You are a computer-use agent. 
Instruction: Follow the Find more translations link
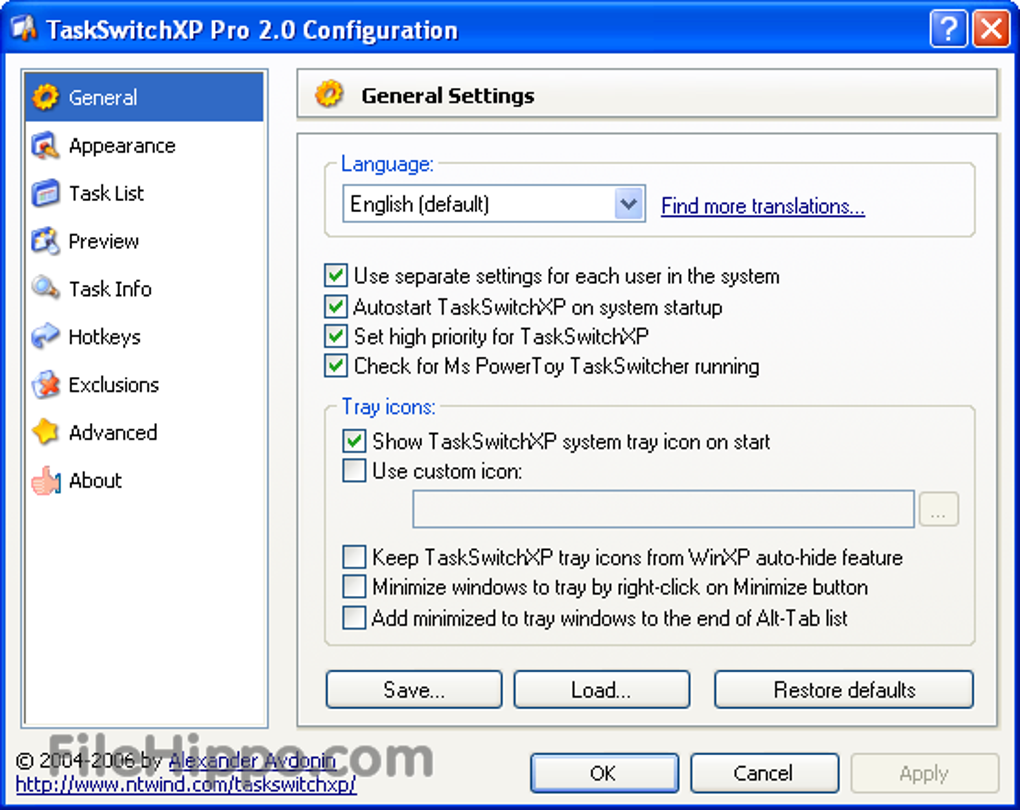click(x=762, y=206)
